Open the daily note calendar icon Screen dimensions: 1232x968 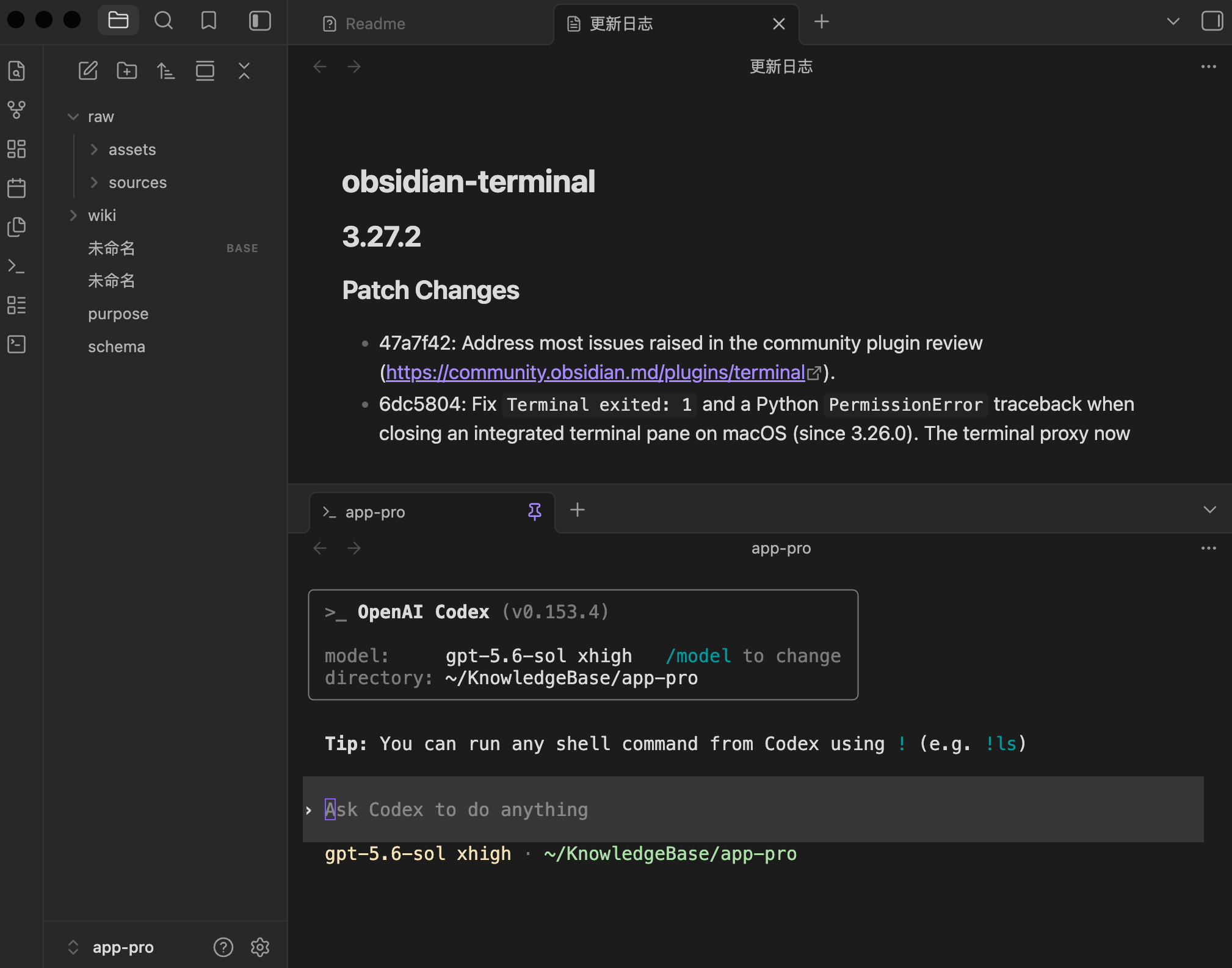[16, 188]
